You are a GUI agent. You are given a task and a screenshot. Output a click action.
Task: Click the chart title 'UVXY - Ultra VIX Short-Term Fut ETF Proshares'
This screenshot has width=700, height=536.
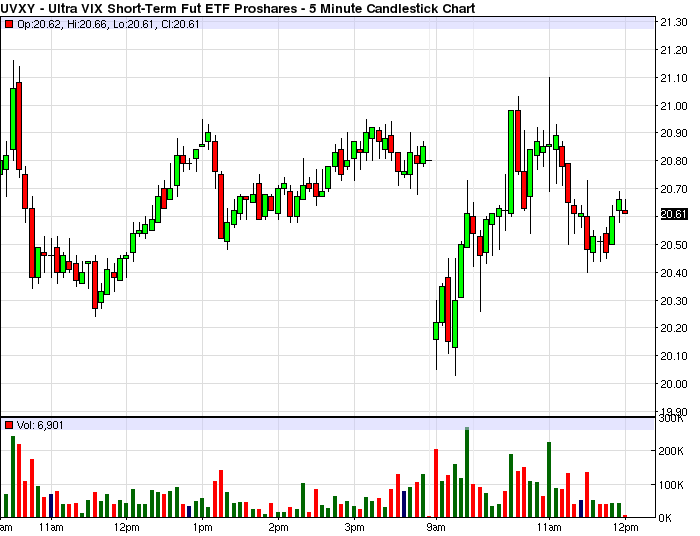click(149, 8)
